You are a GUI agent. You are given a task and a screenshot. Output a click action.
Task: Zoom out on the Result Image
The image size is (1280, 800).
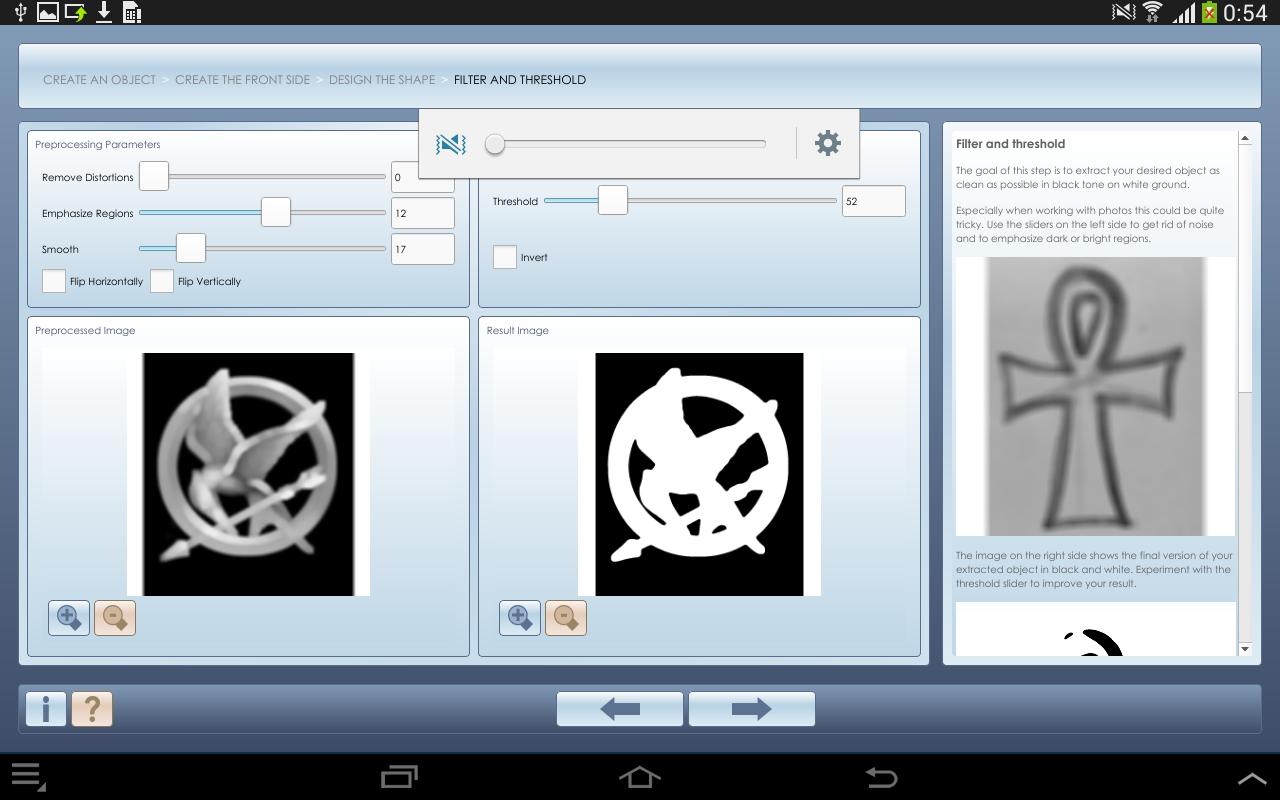pos(566,618)
